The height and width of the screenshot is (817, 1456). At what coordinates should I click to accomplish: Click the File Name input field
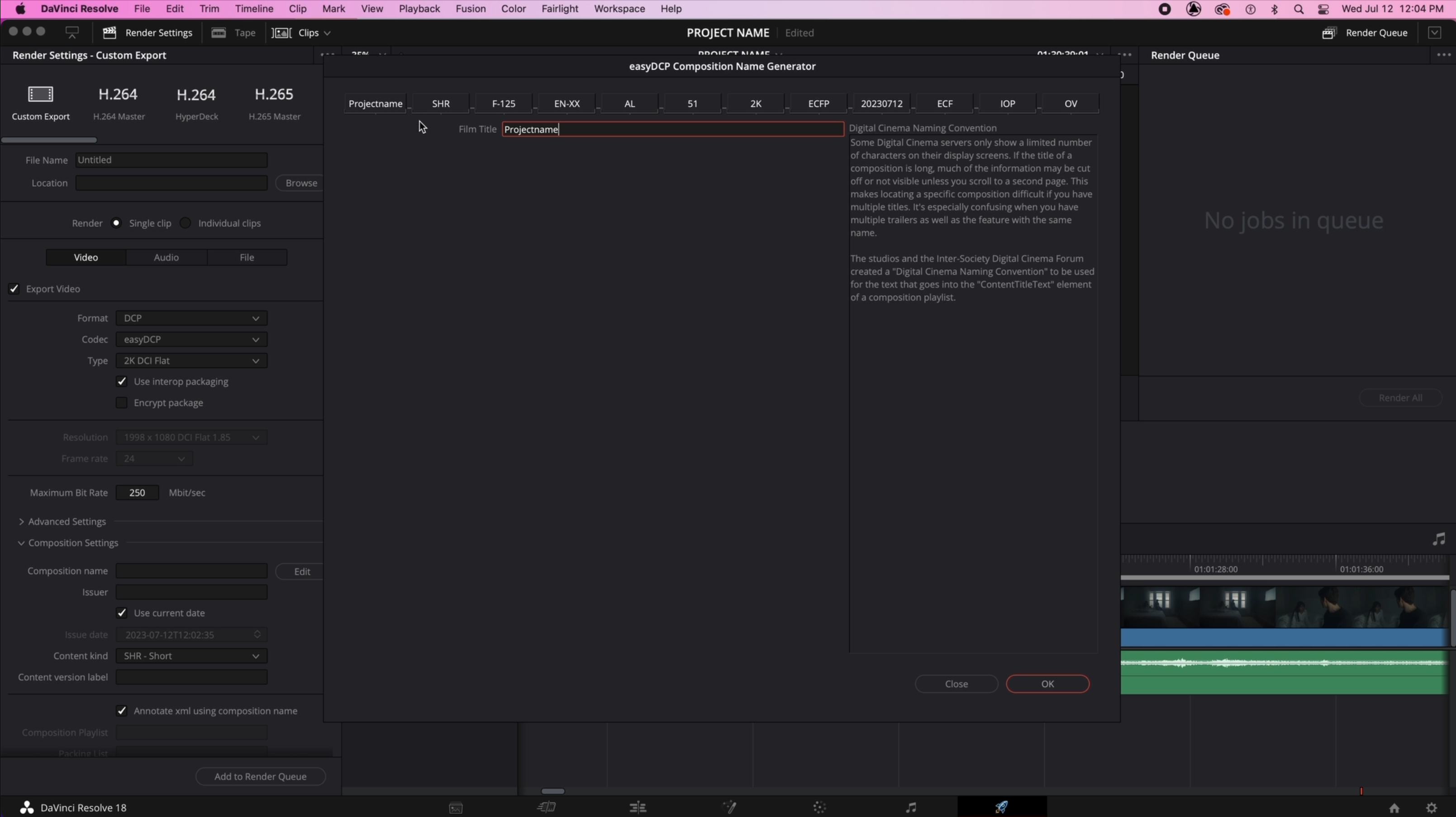(171, 160)
